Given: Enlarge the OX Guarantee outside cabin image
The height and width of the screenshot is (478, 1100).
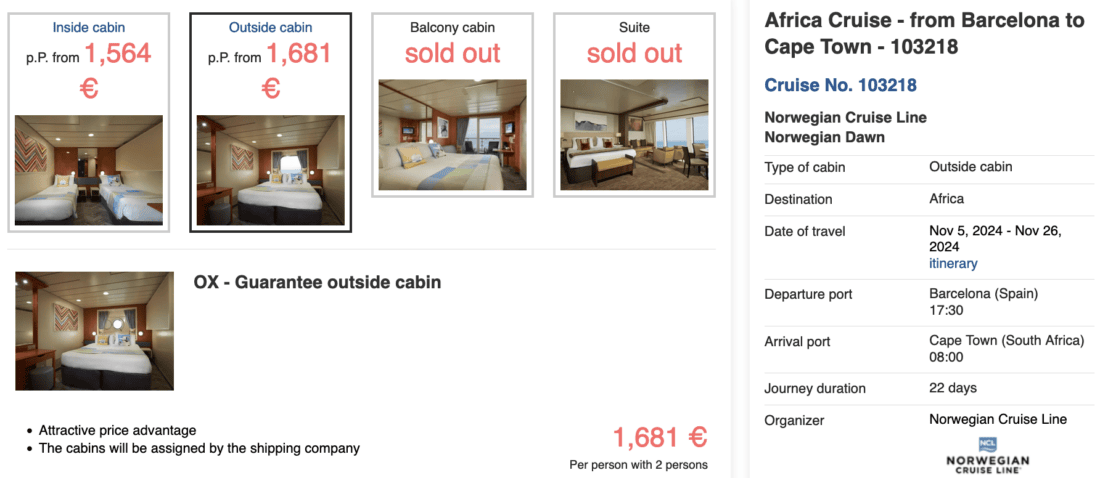Looking at the screenshot, I should [x=95, y=331].
